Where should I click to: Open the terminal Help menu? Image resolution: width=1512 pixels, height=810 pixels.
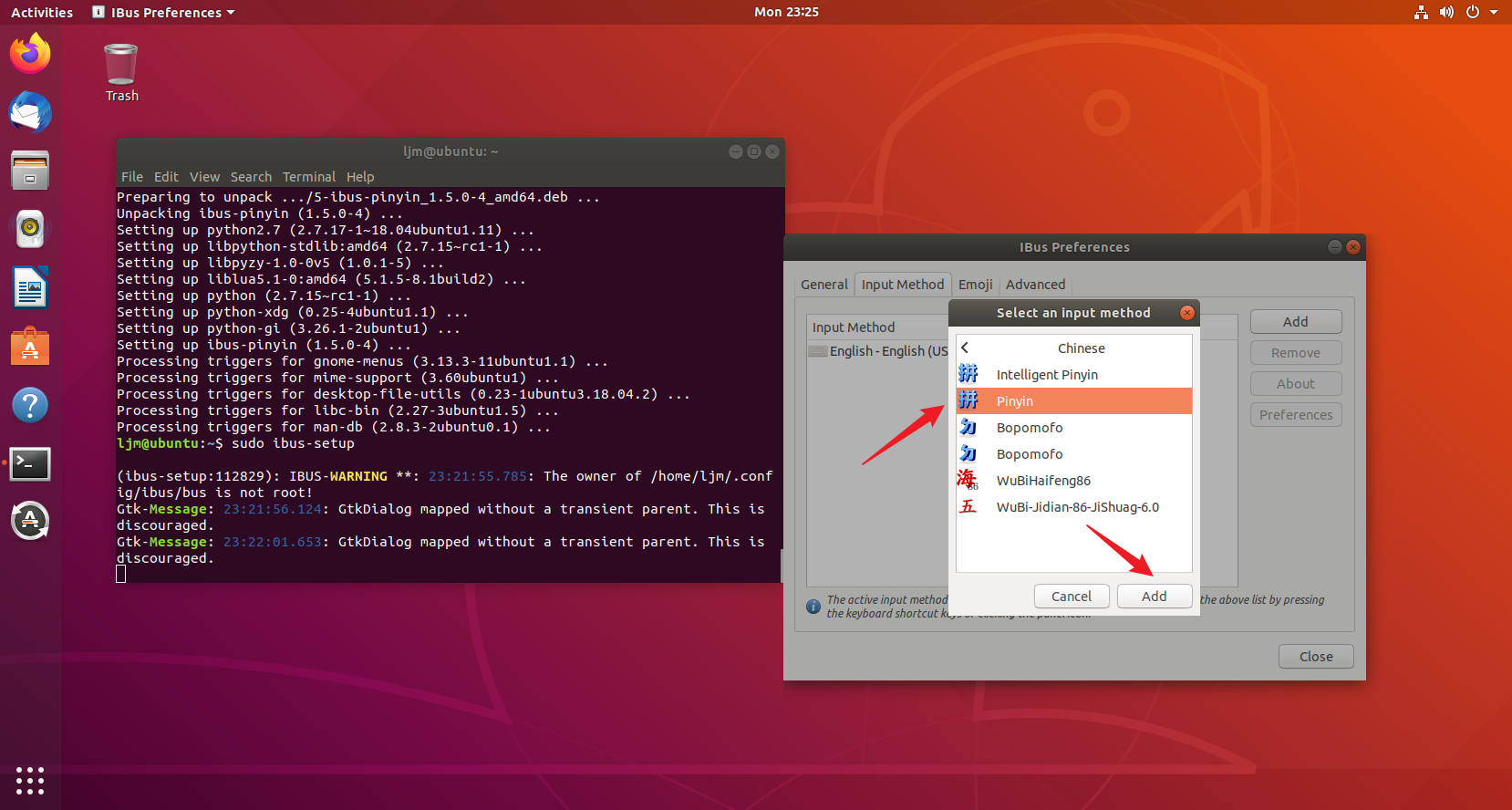[360, 176]
